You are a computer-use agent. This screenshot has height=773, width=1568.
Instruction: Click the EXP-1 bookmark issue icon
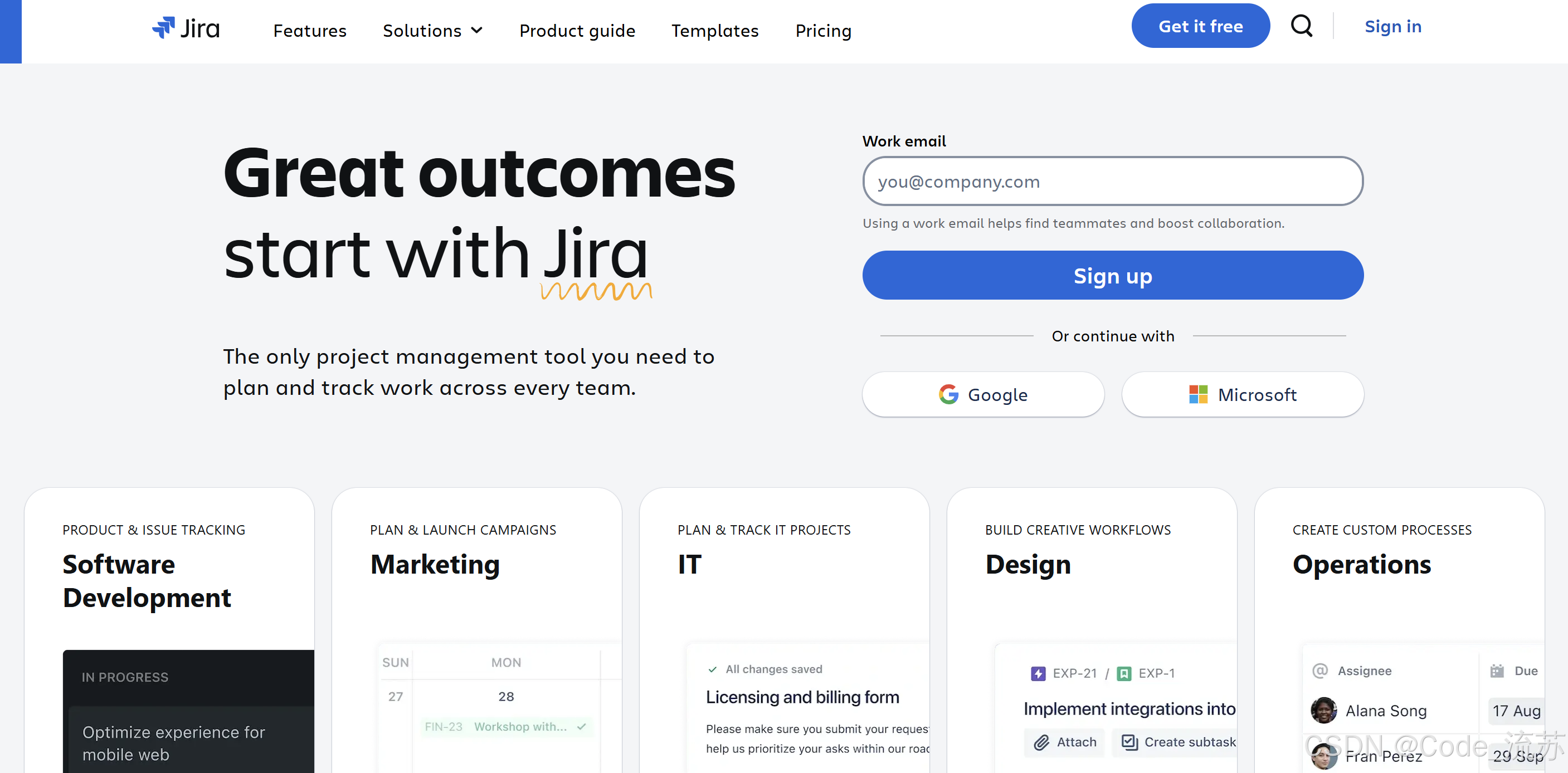[x=1124, y=673]
